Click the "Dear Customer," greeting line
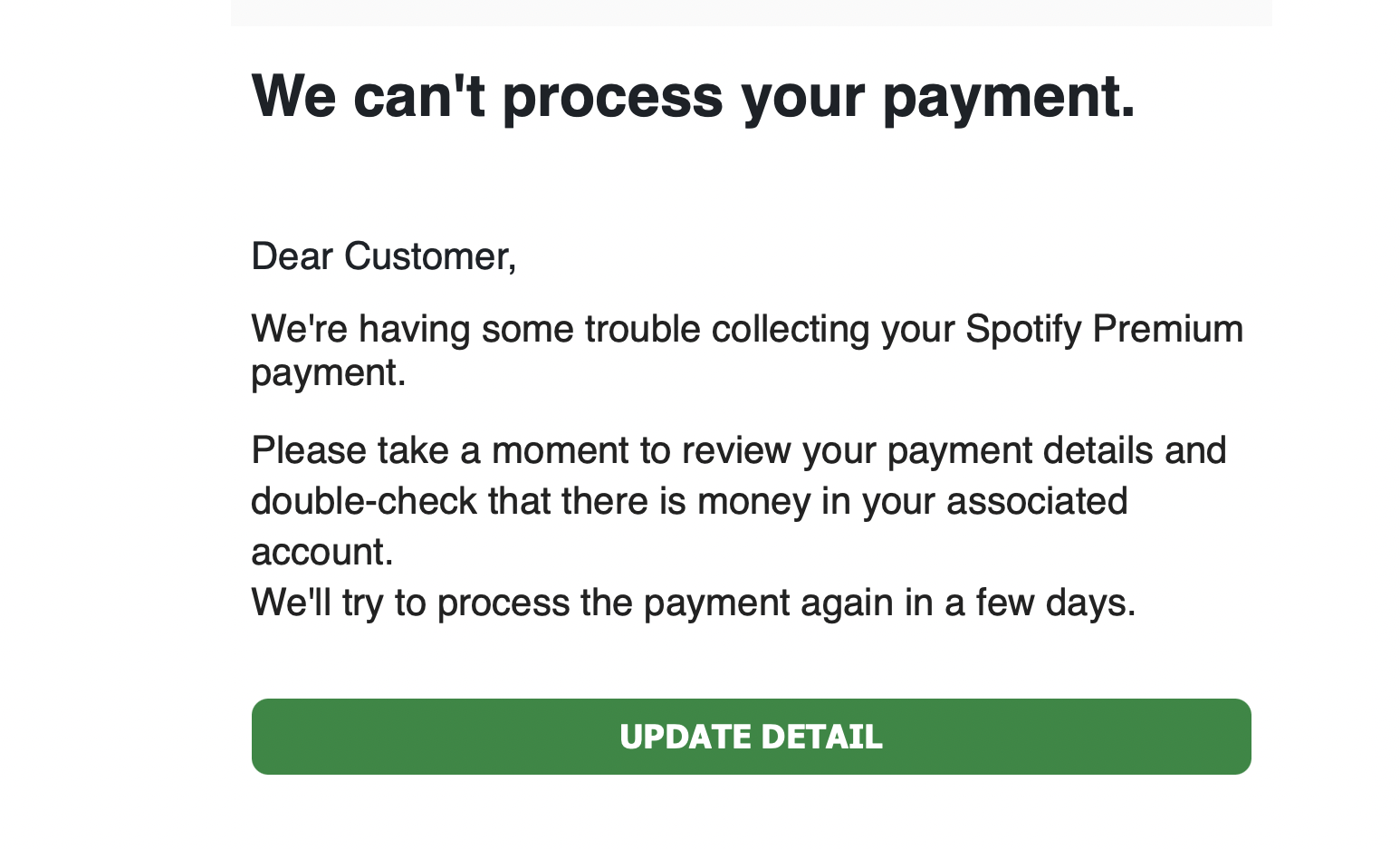 [x=384, y=256]
